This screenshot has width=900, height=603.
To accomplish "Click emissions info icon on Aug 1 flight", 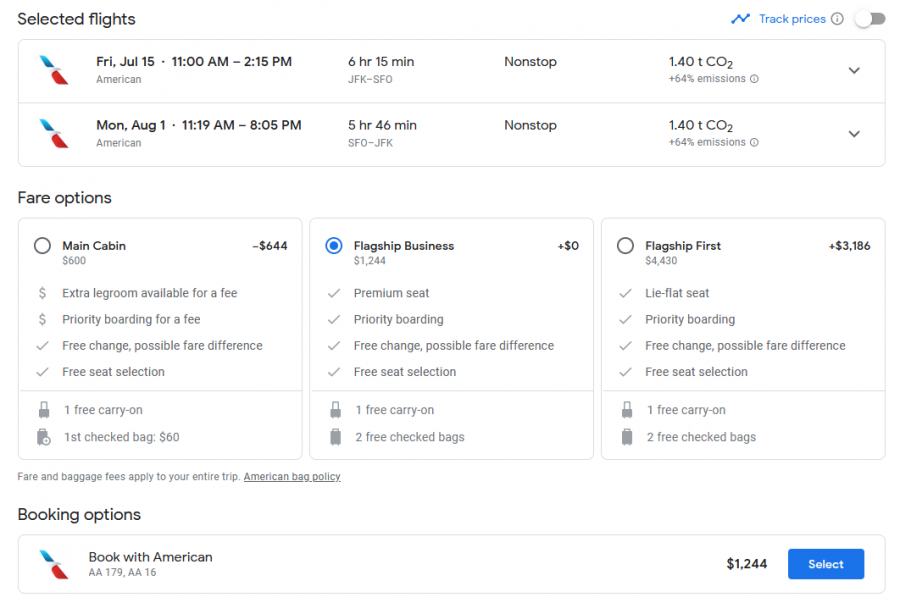I will point(754,143).
